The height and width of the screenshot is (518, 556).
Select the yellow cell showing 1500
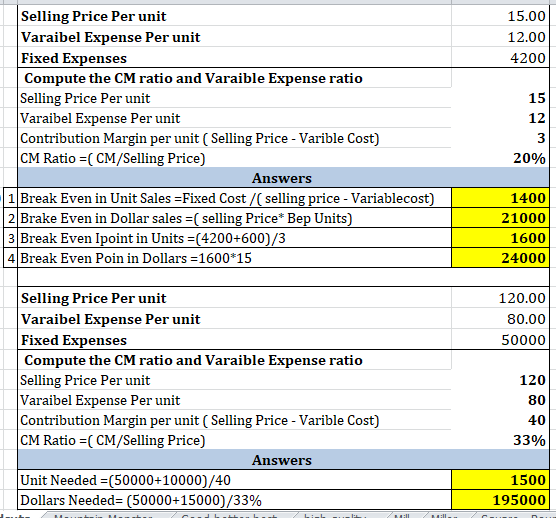(500, 480)
